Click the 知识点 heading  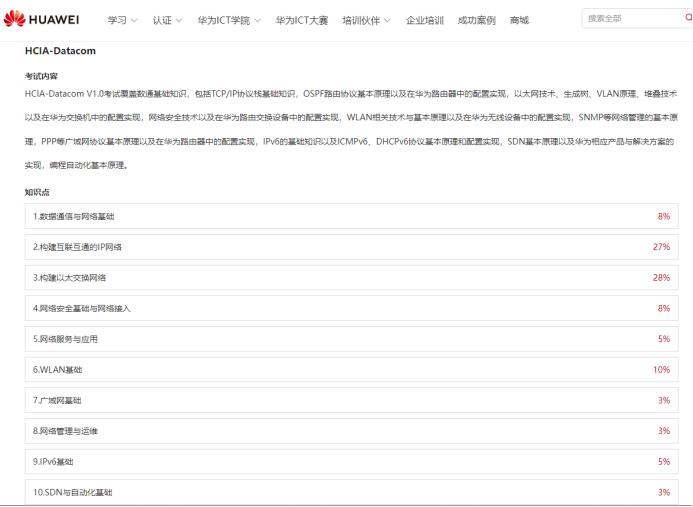(37, 192)
